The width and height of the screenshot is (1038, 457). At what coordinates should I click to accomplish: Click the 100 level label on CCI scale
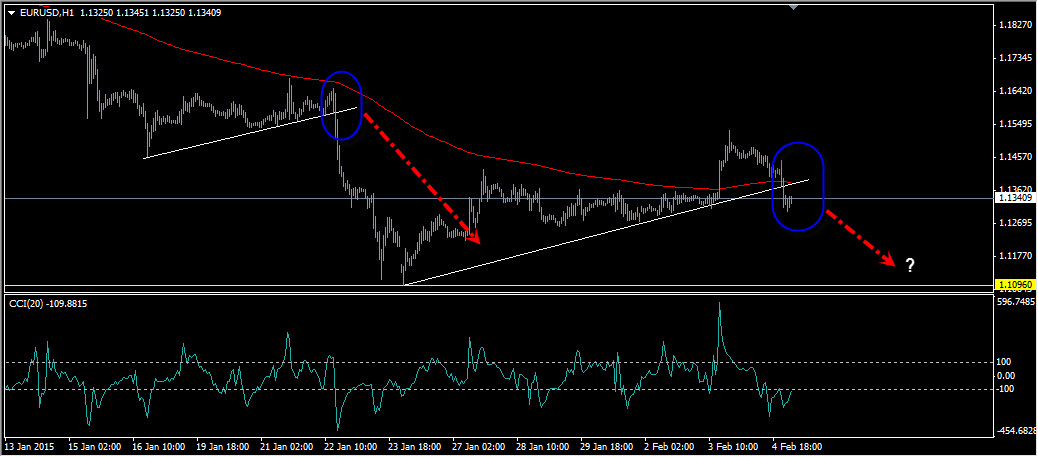coord(1005,362)
